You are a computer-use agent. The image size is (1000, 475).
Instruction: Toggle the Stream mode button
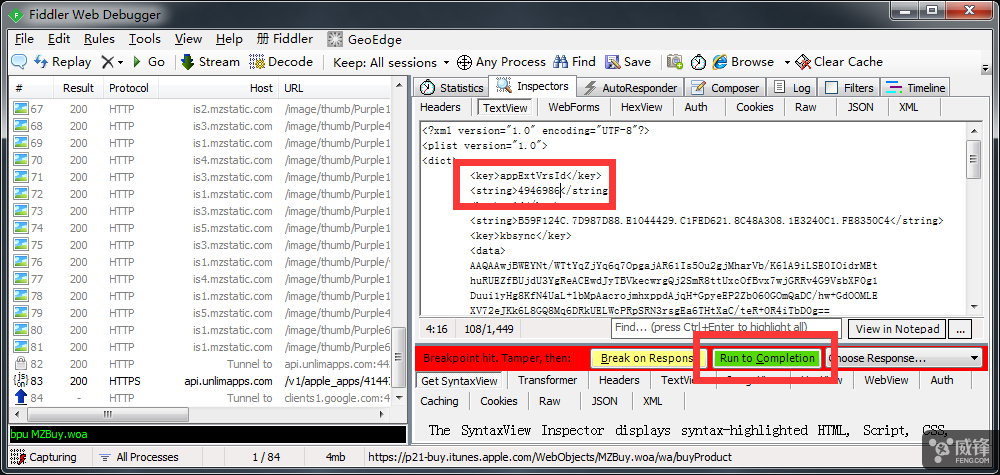210,62
